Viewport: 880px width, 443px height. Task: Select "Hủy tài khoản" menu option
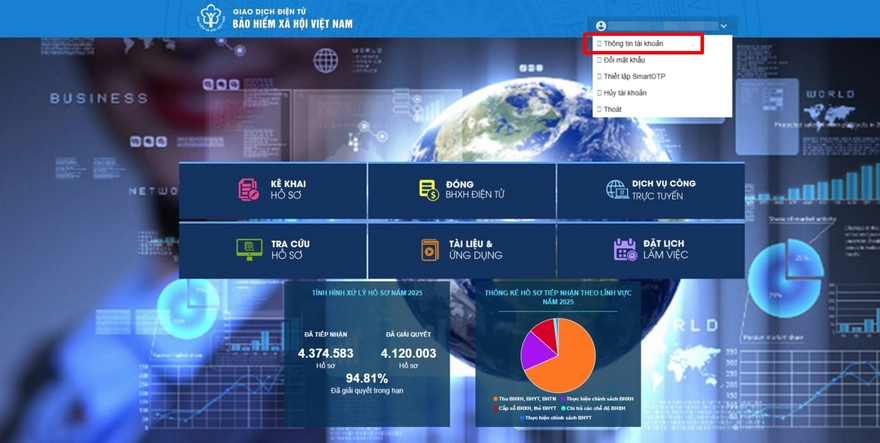tap(625, 93)
